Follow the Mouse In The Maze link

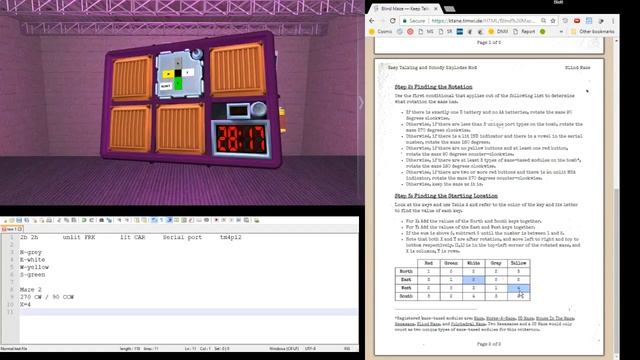click(555, 318)
